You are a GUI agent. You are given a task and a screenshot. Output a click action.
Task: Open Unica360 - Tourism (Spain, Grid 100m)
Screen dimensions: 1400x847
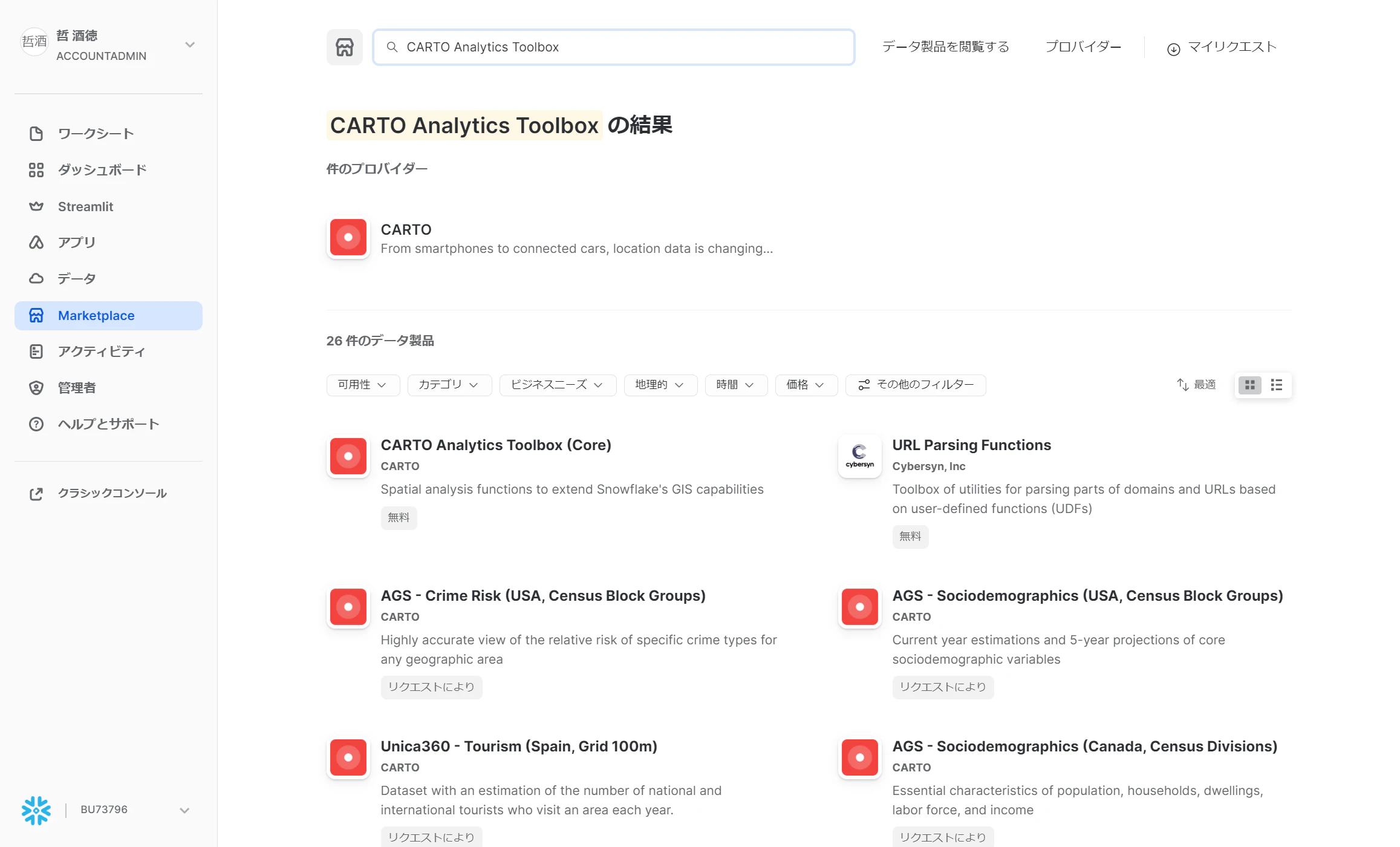click(x=519, y=747)
